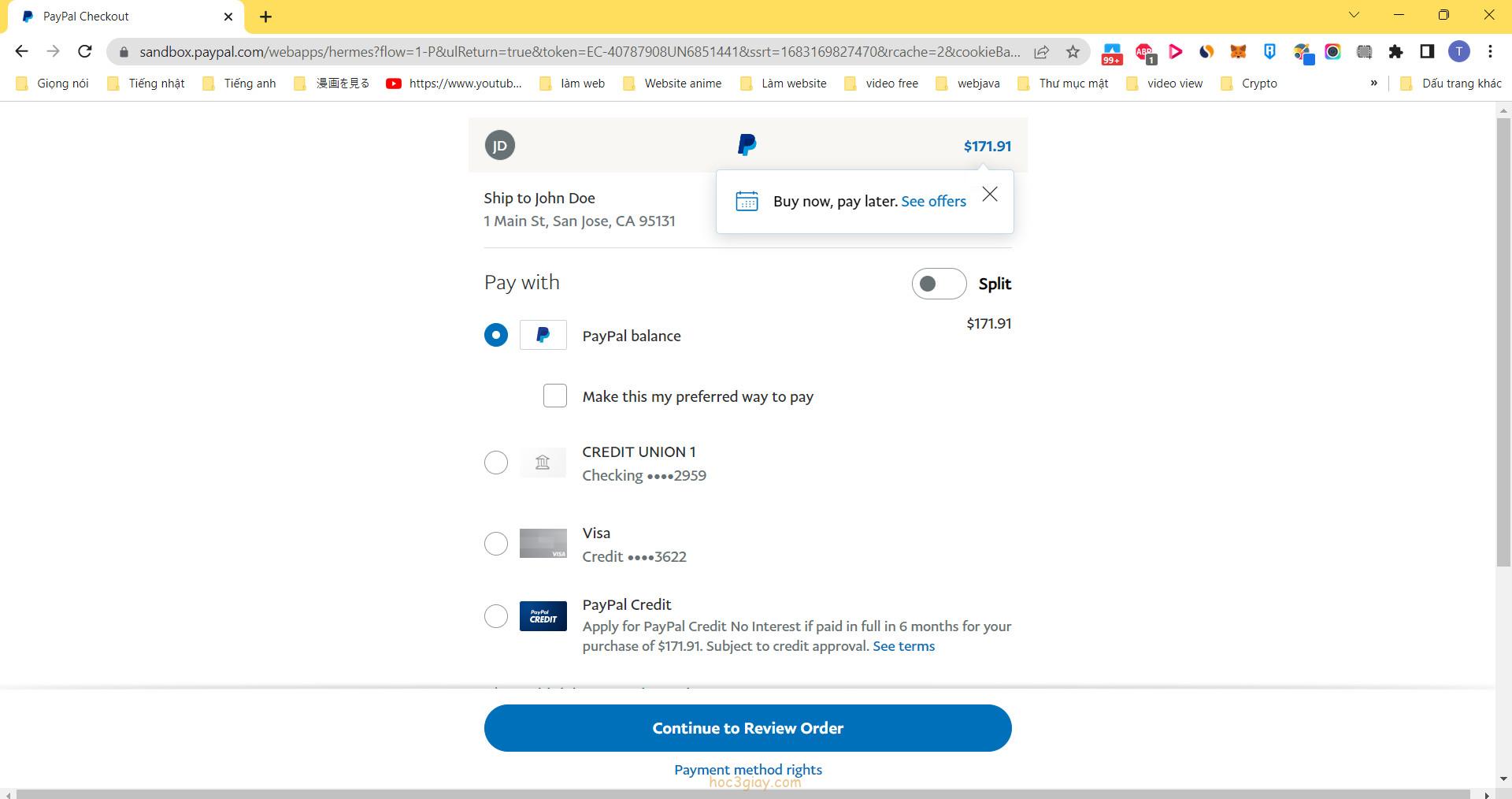Viewport: 1512px width, 799px height.
Task: Click the share page icon in address bar
Action: coord(1041,52)
